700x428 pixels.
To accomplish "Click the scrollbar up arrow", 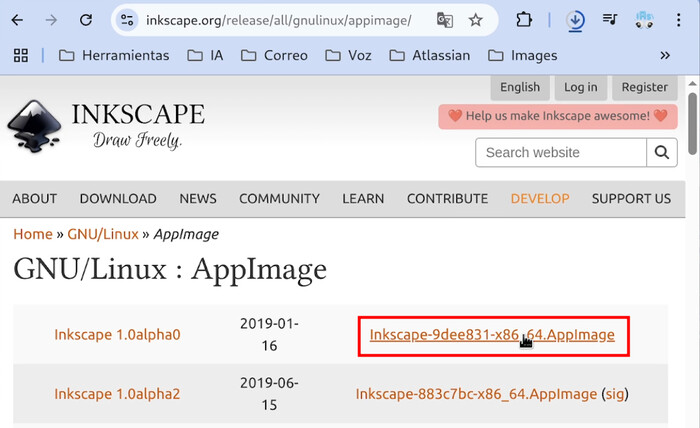I will click(692, 83).
